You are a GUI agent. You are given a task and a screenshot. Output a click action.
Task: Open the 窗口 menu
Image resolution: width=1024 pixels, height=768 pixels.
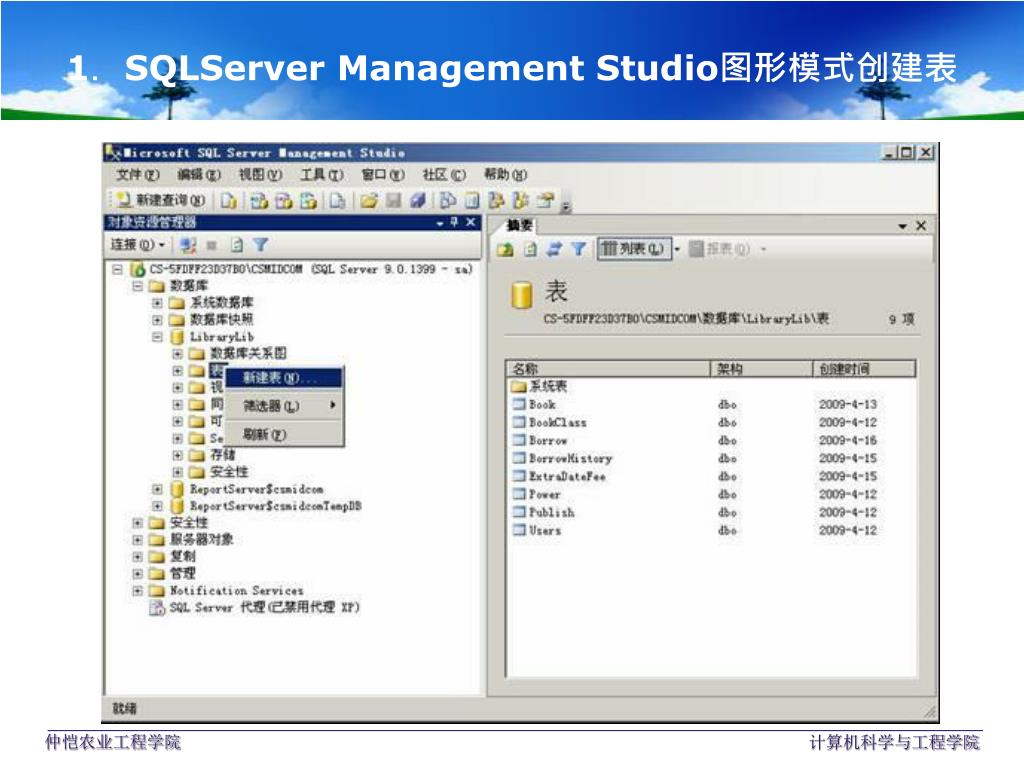tap(383, 175)
